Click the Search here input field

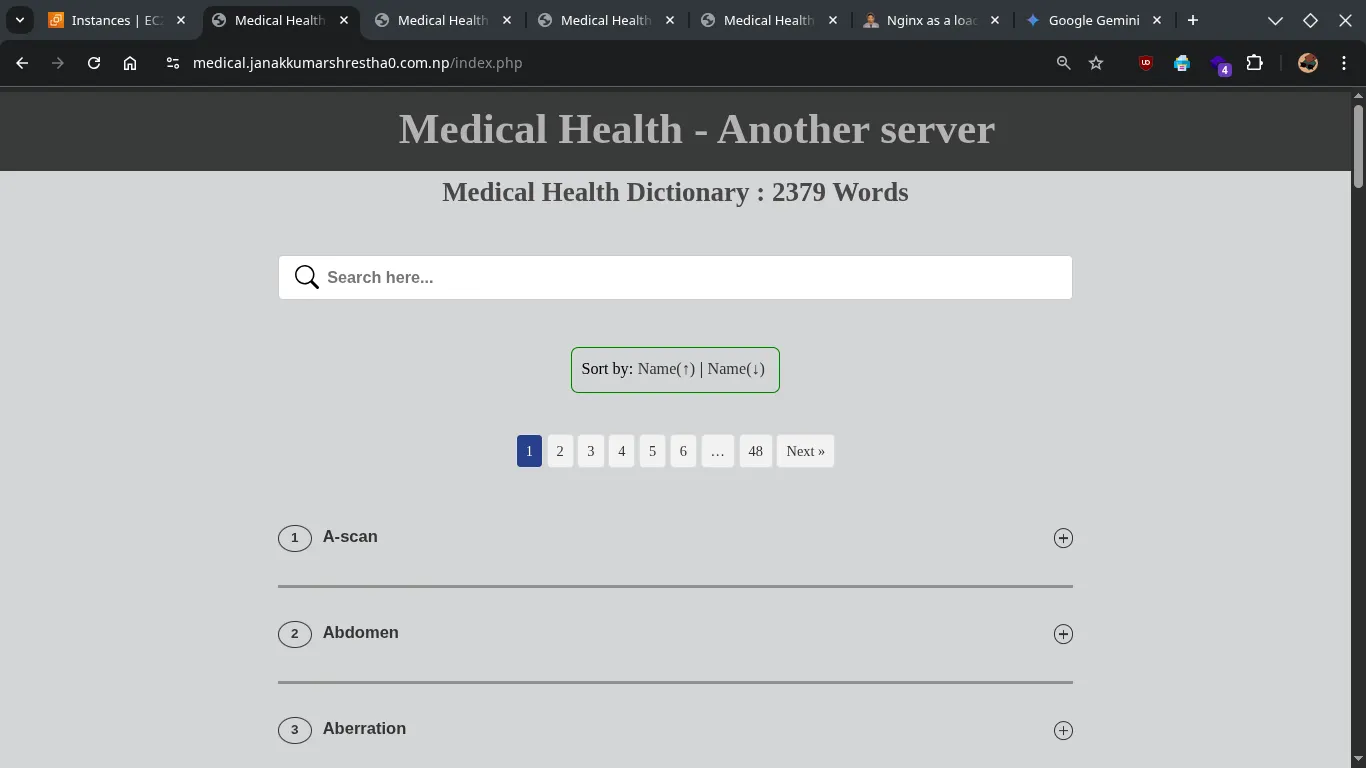point(690,277)
